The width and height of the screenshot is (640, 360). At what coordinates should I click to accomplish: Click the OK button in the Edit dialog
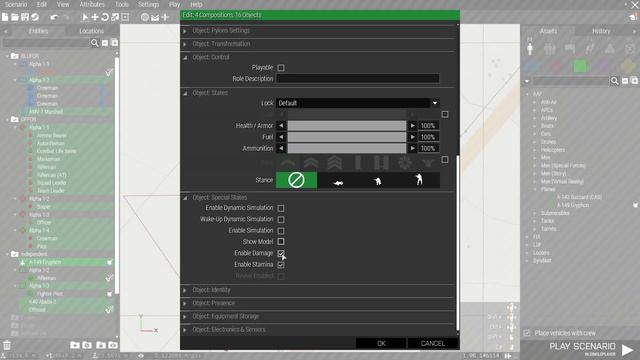click(381, 343)
